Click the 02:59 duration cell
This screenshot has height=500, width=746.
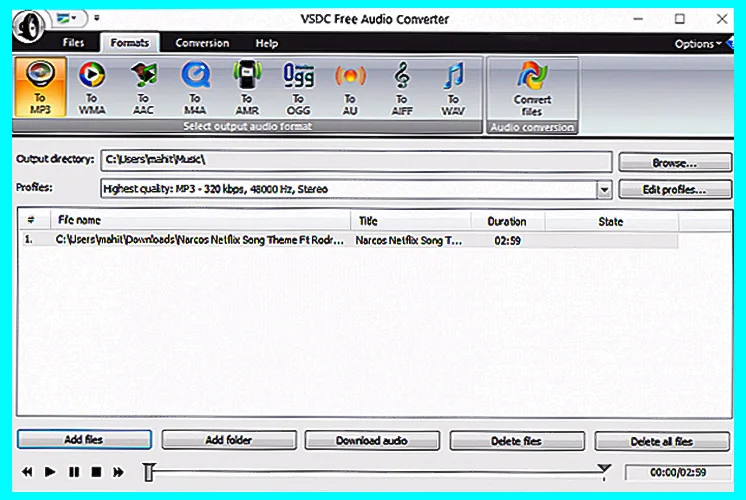508,241
